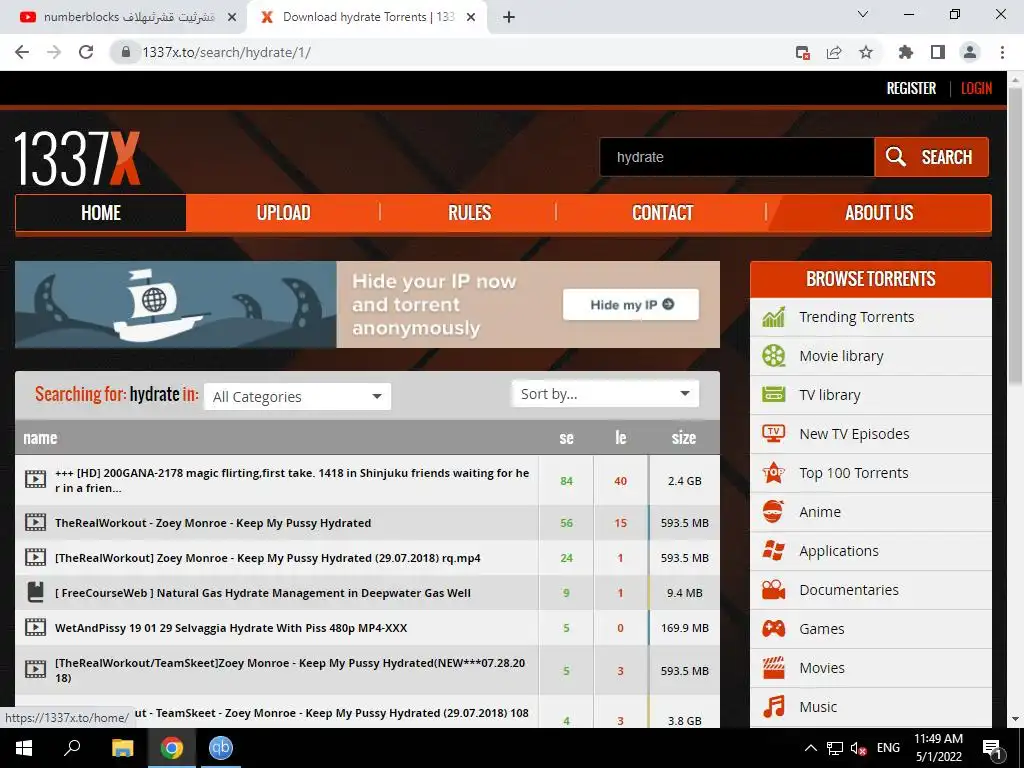1024x768 pixels.
Task: Click the address bar URL
Action: (227, 52)
